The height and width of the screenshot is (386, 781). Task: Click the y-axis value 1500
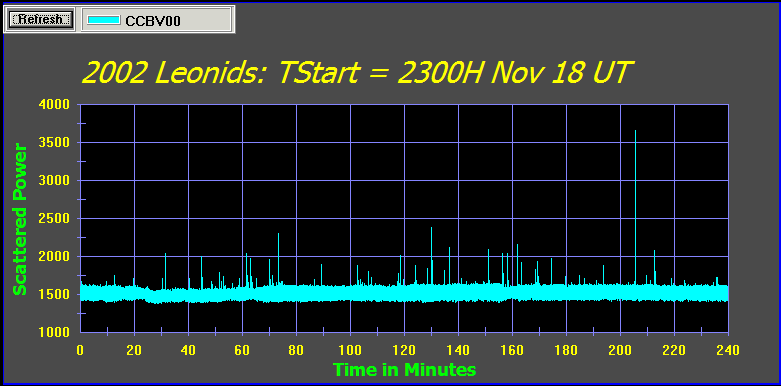pos(54,294)
